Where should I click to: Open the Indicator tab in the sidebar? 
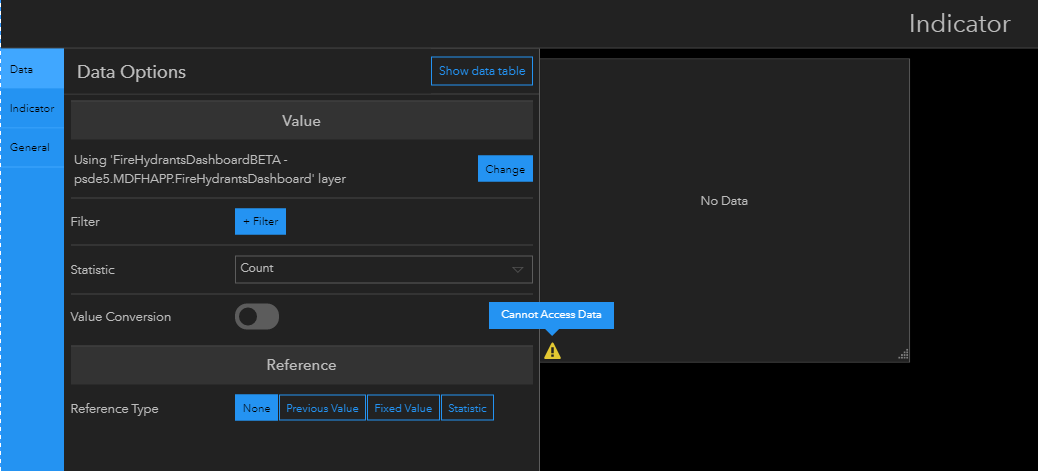32,108
